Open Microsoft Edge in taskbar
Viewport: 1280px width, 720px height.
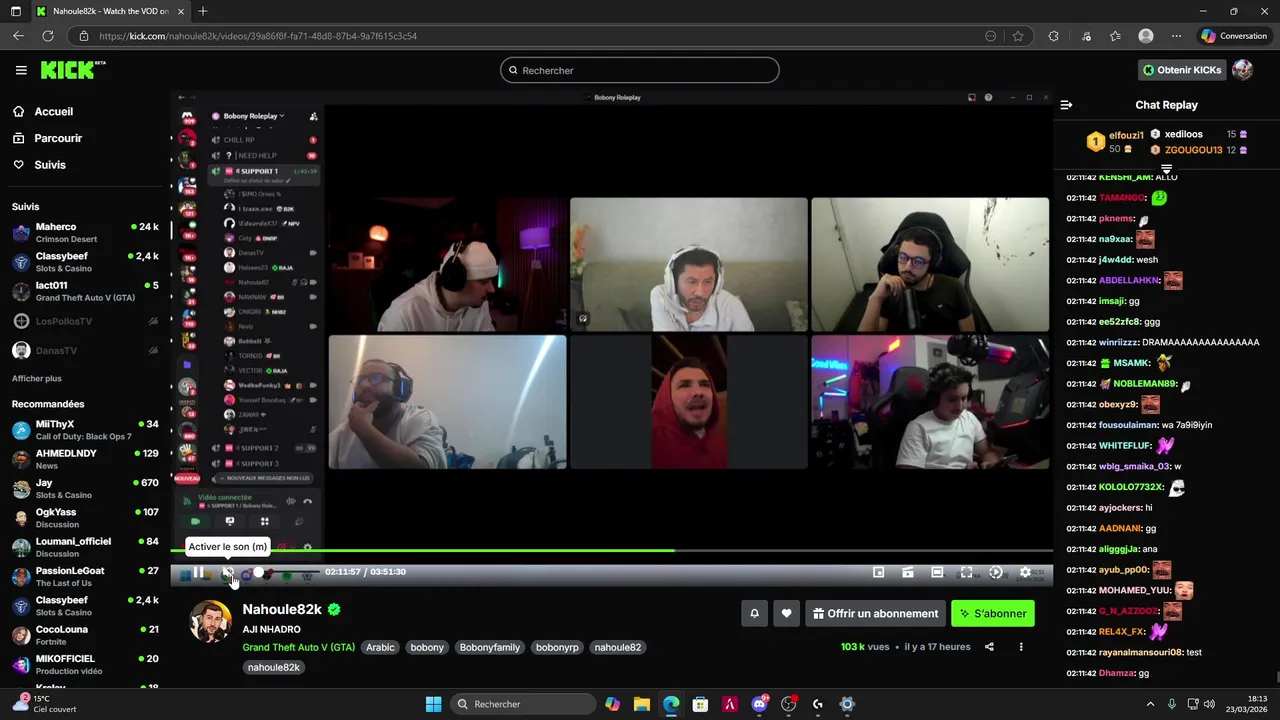(x=671, y=704)
